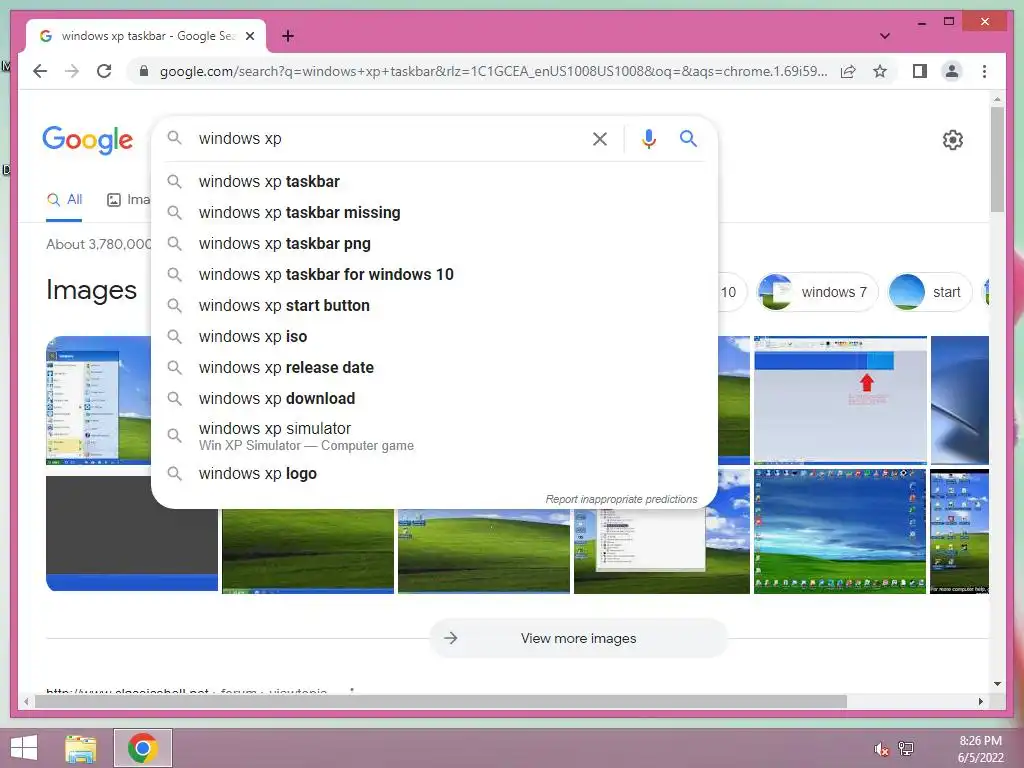Click 'Report inappropriate predictions' link

coord(621,499)
